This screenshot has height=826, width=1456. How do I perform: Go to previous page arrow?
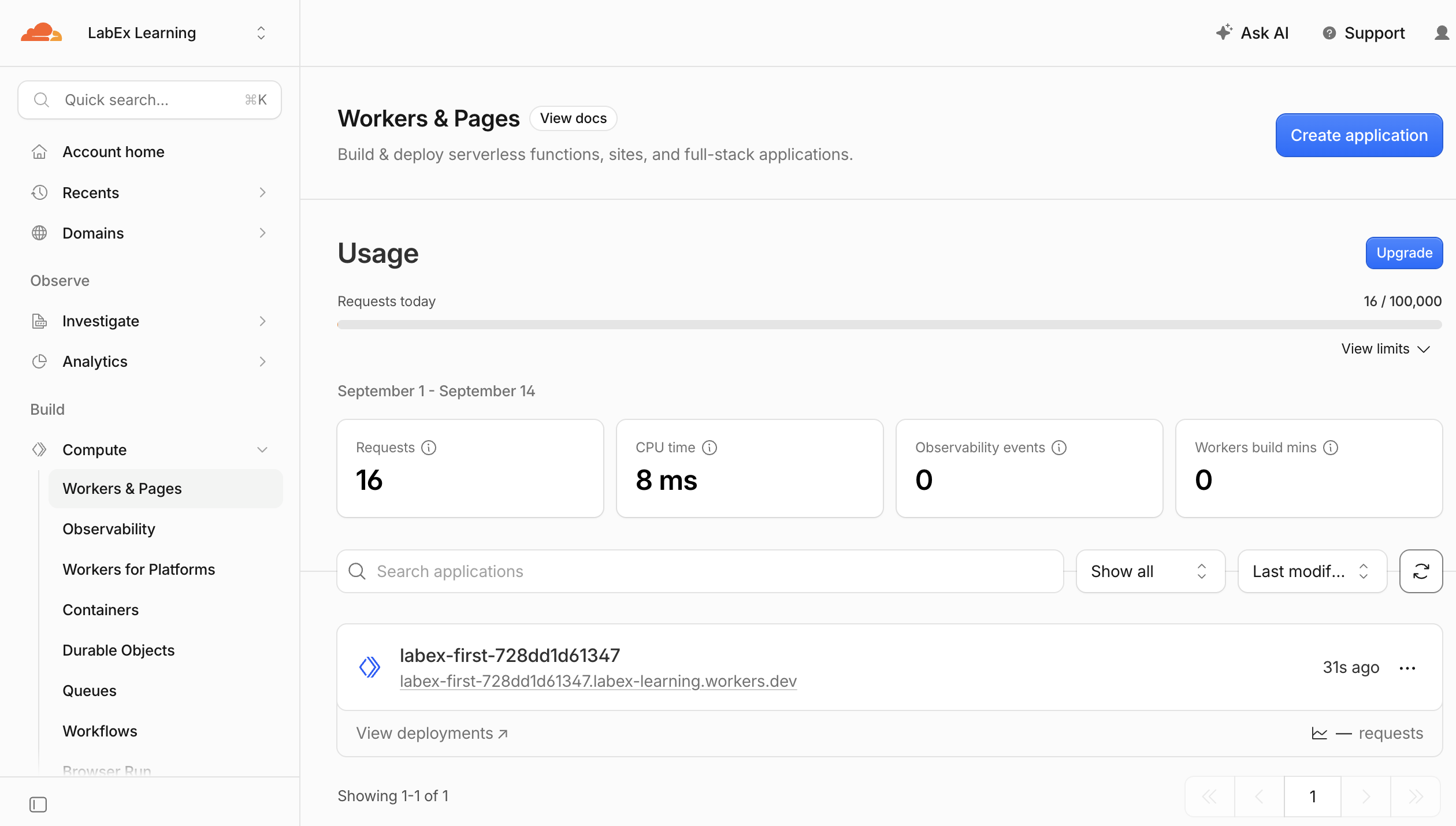(x=1260, y=797)
